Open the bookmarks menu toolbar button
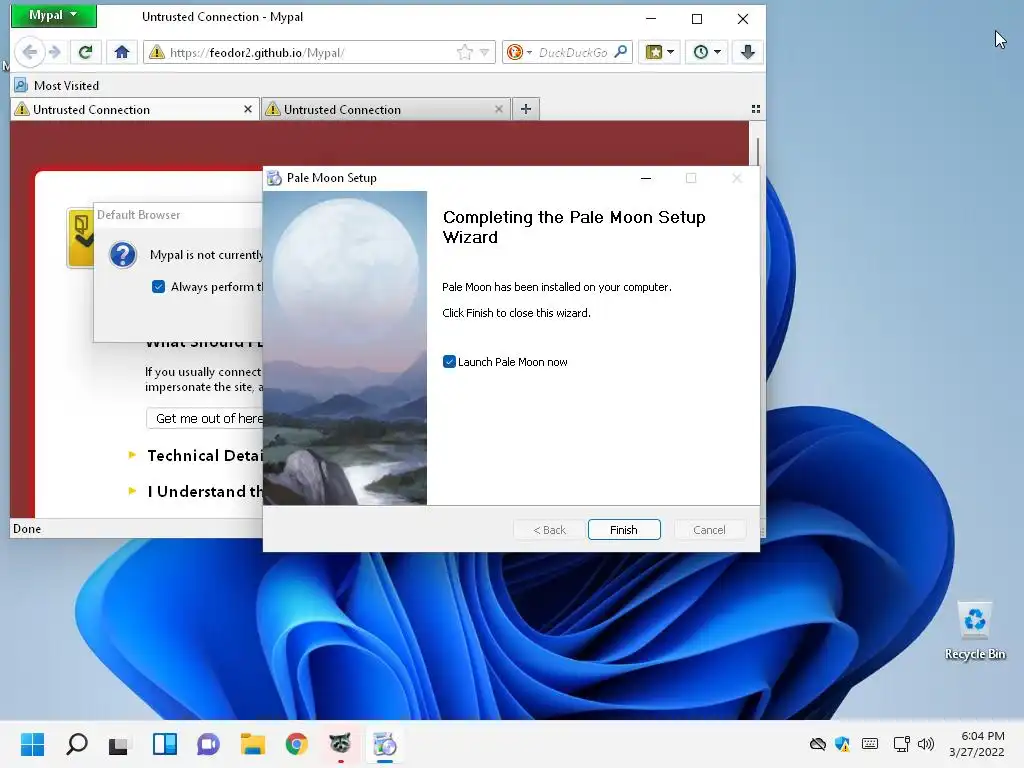This screenshot has width=1024, height=768. coord(660,52)
